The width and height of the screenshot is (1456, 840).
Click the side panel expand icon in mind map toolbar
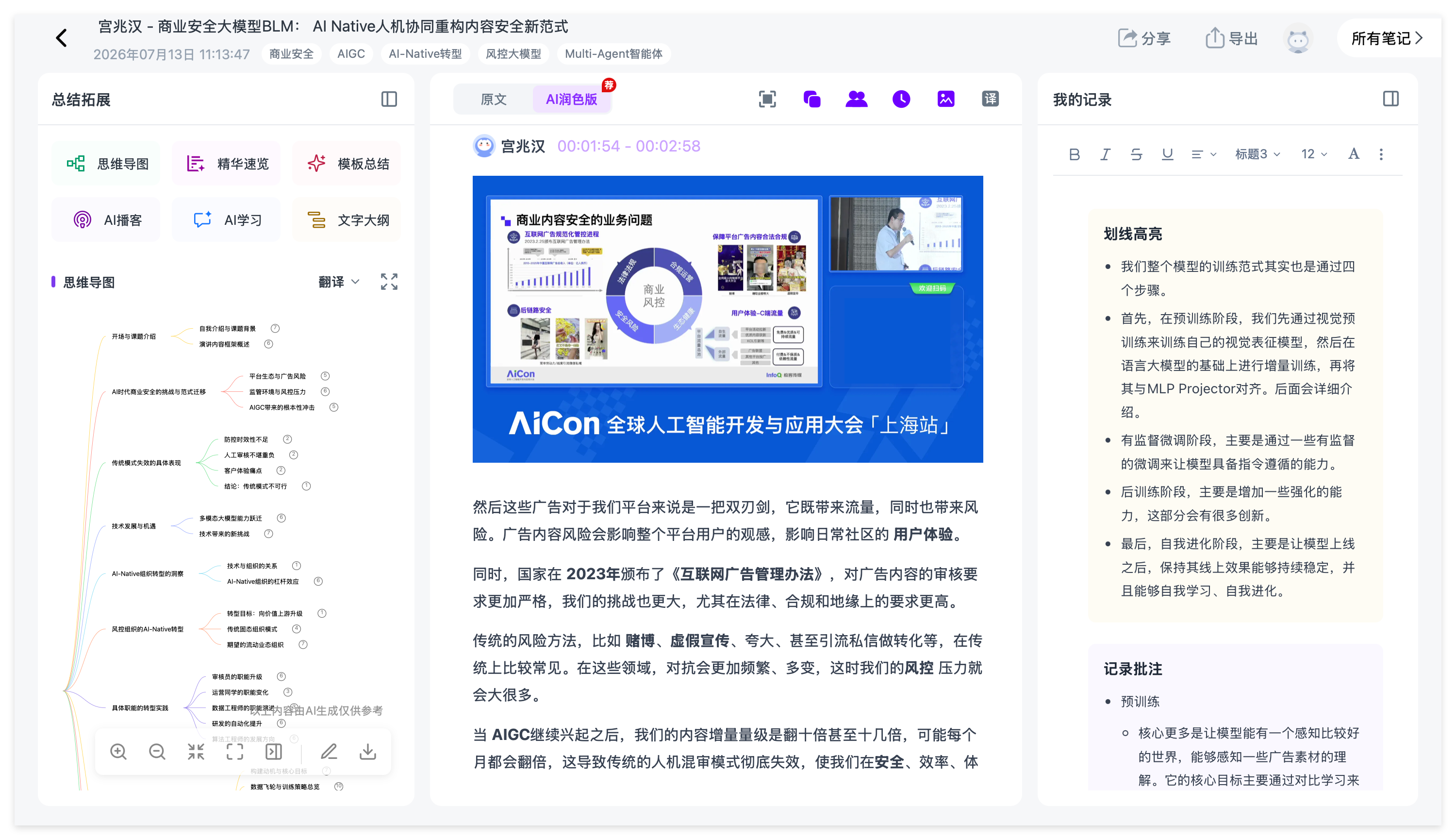(x=274, y=752)
